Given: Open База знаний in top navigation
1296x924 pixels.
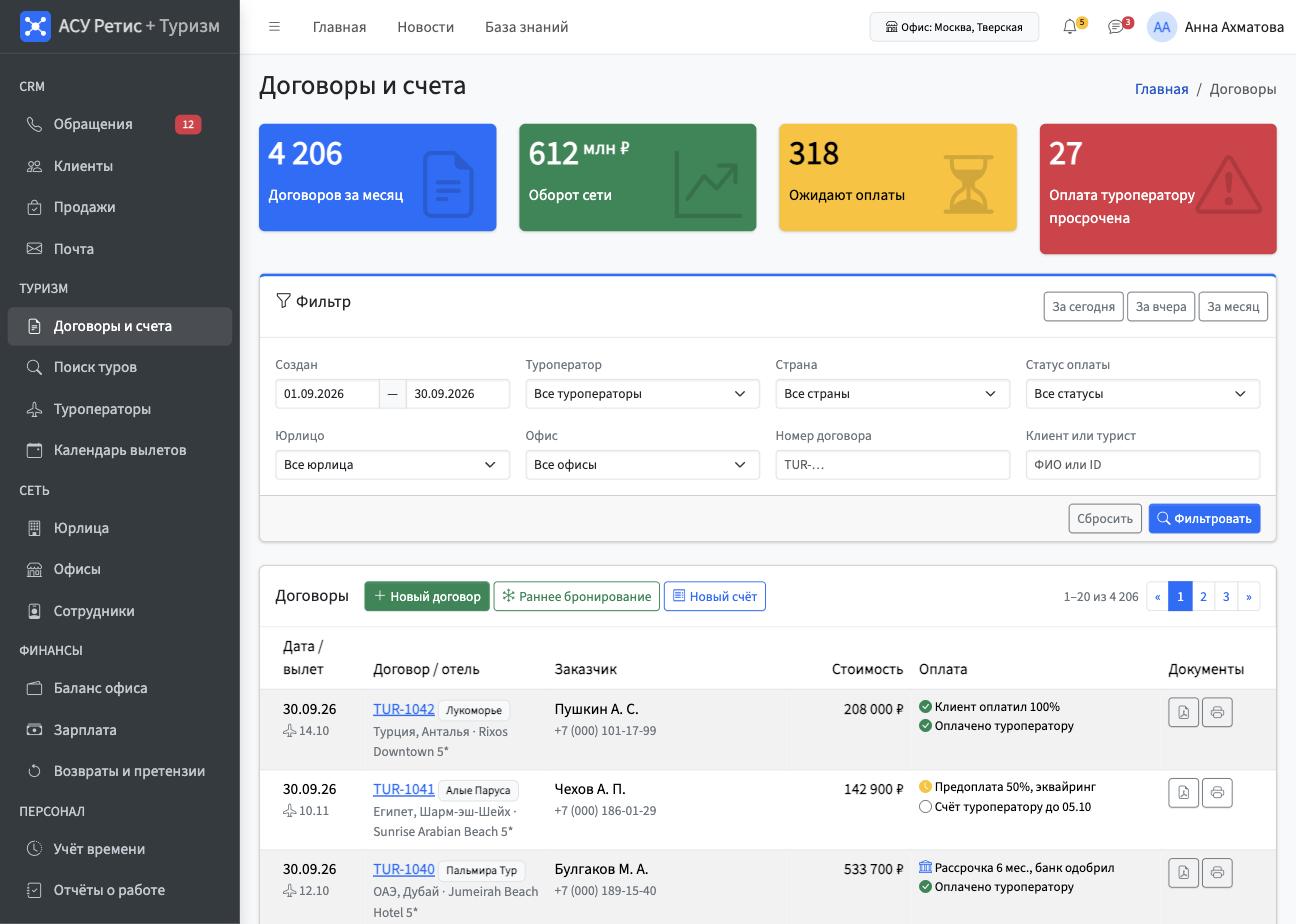Looking at the screenshot, I should click(x=526, y=27).
